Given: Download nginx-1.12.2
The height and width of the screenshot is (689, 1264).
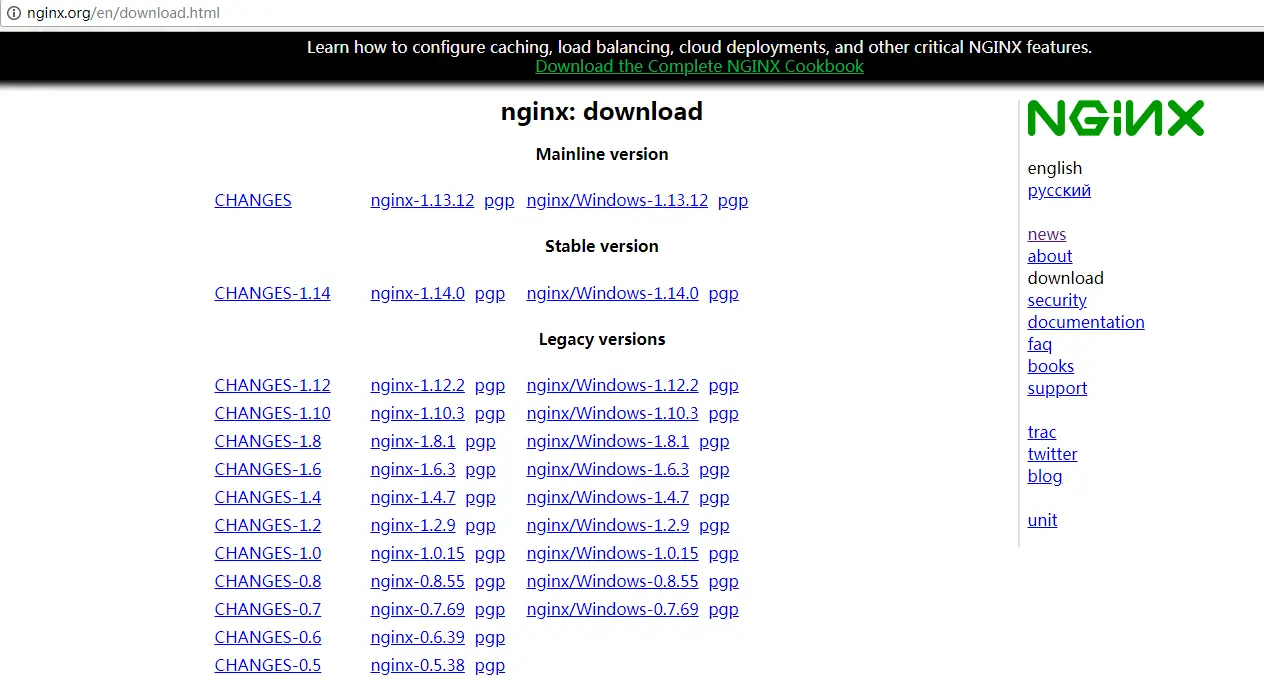Looking at the screenshot, I should [417, 385].
